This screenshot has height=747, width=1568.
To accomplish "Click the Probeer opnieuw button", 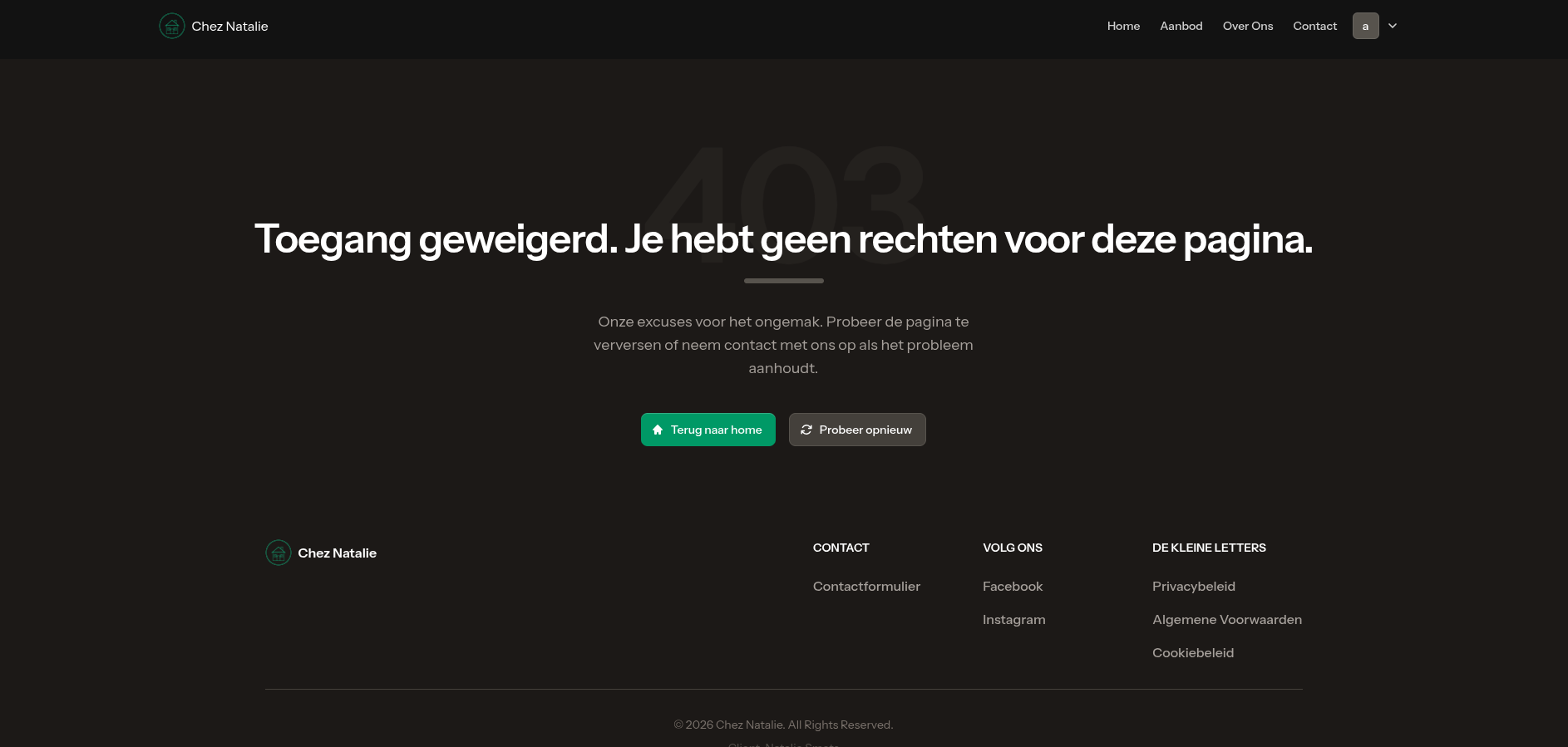I will 857,430.
